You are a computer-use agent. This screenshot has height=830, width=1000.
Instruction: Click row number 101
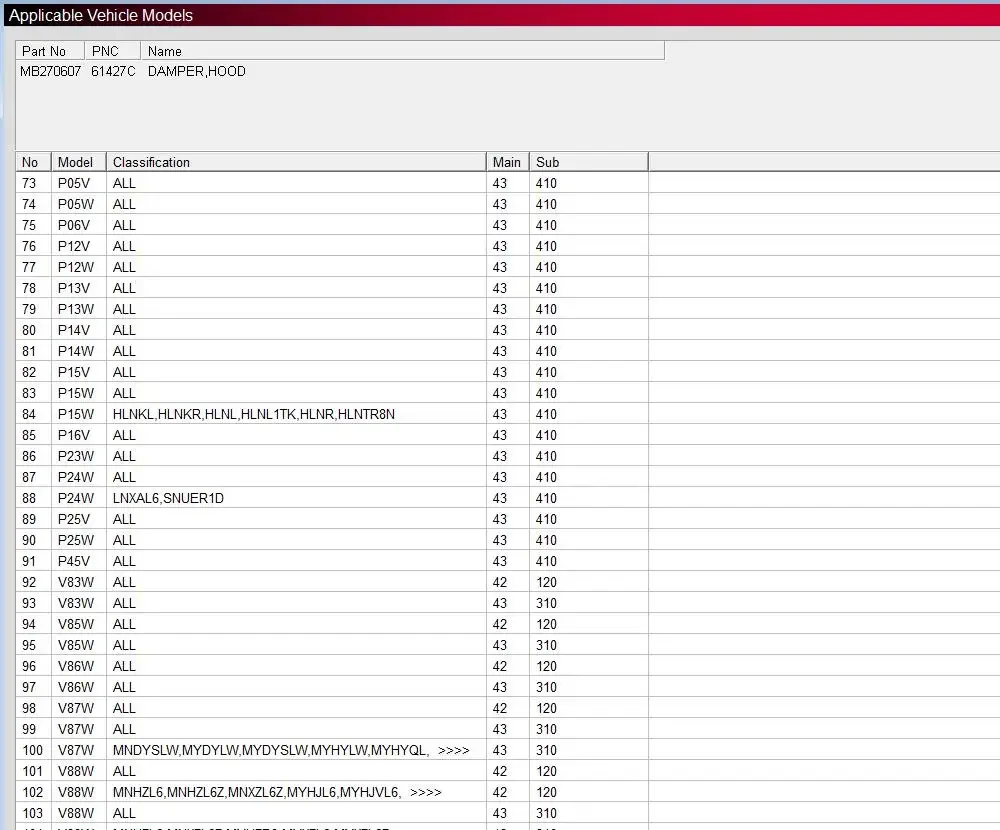[33, 772]
